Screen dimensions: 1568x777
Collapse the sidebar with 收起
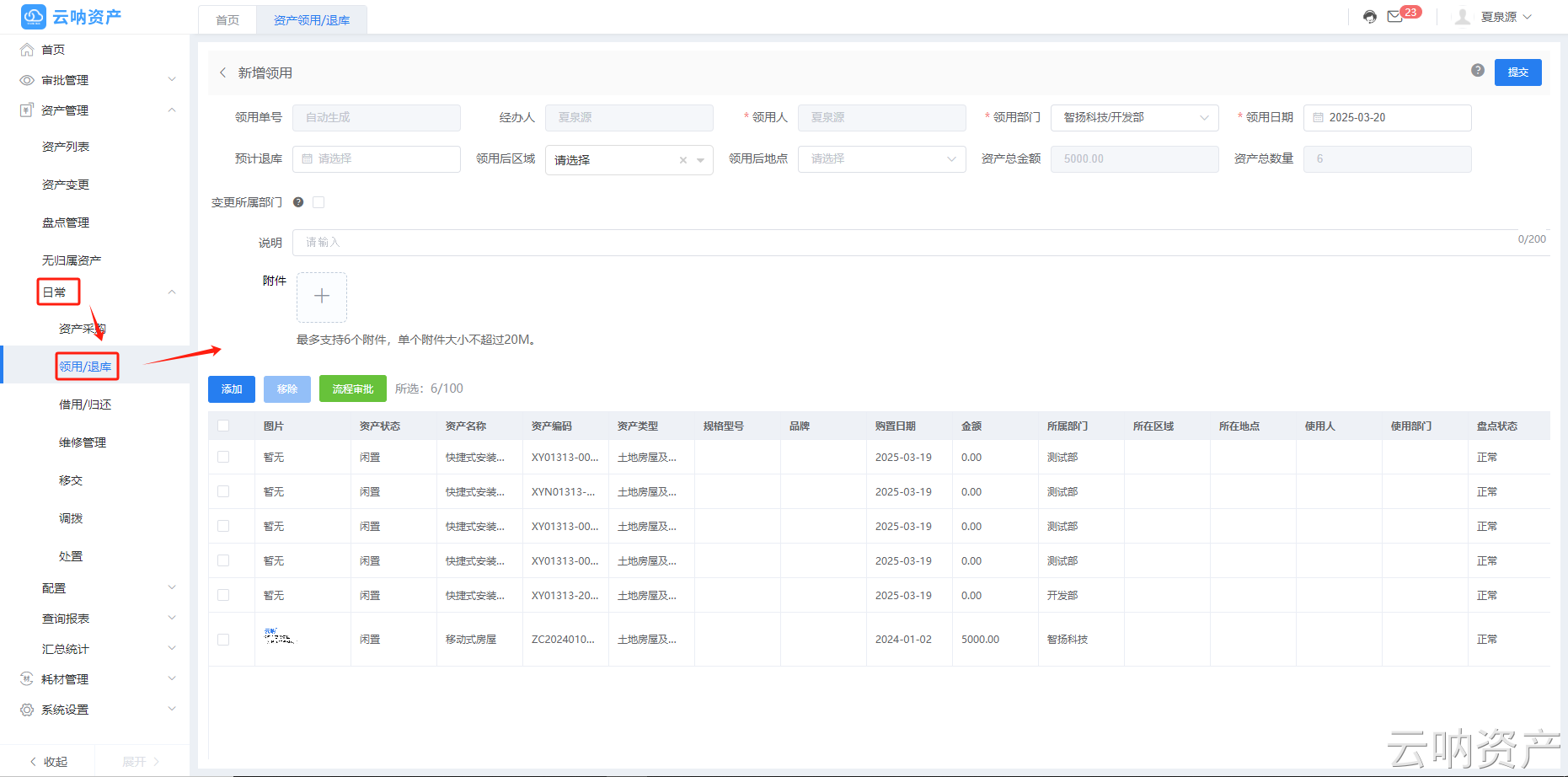pos(49,762)
